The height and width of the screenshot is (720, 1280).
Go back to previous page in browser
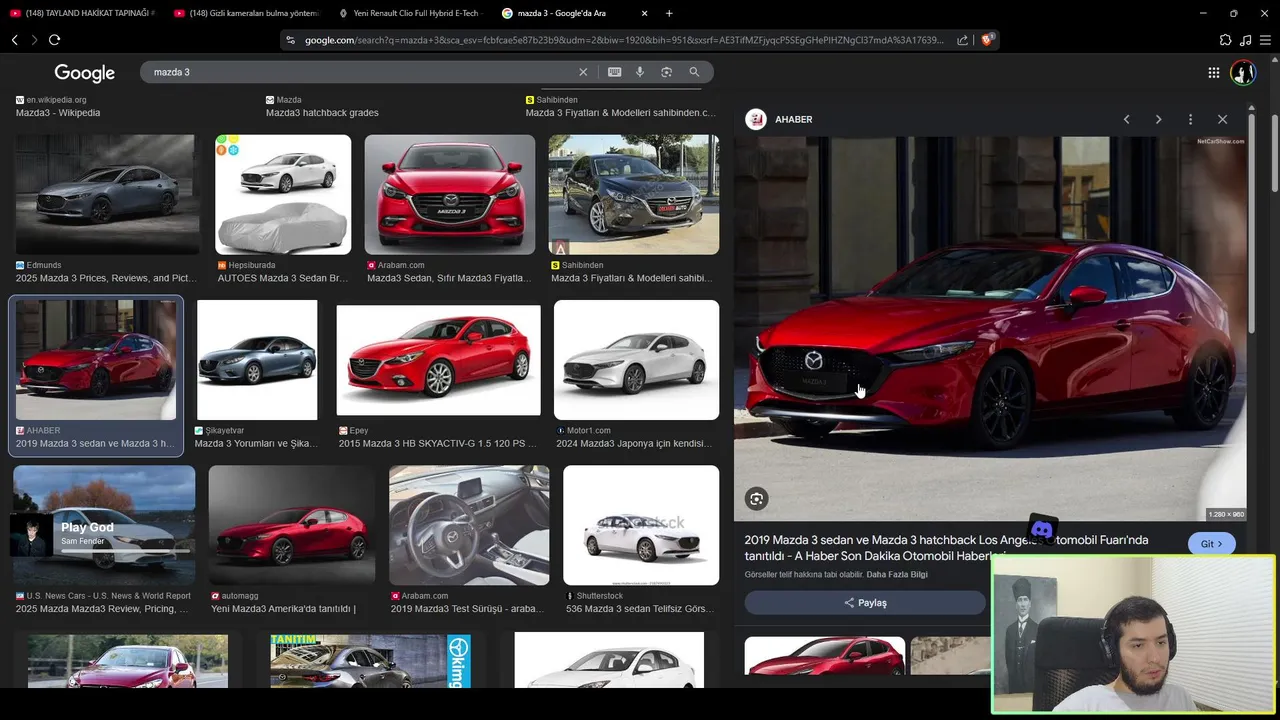click(14, 40)
